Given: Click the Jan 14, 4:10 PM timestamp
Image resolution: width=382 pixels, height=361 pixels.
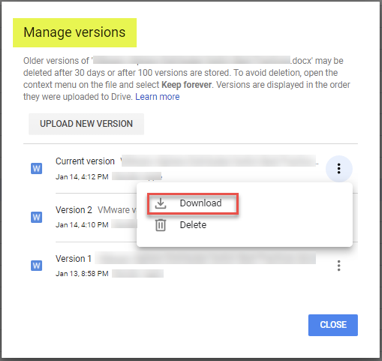Looking at the screenshot, I should (82, 225).
